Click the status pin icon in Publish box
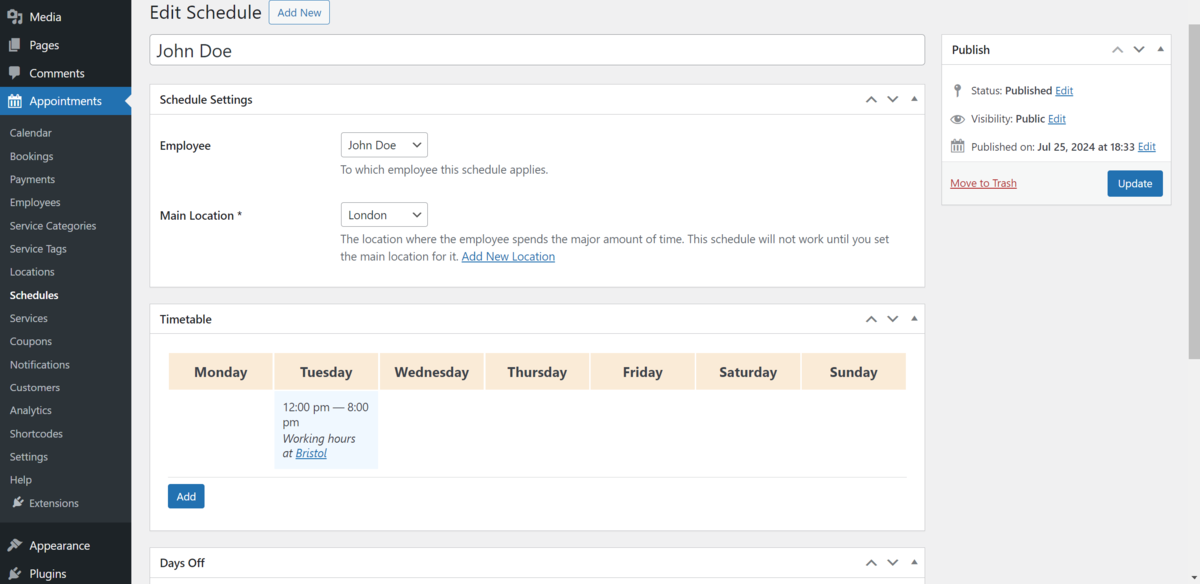This screenshot has width=1200, height=584. 957,90
